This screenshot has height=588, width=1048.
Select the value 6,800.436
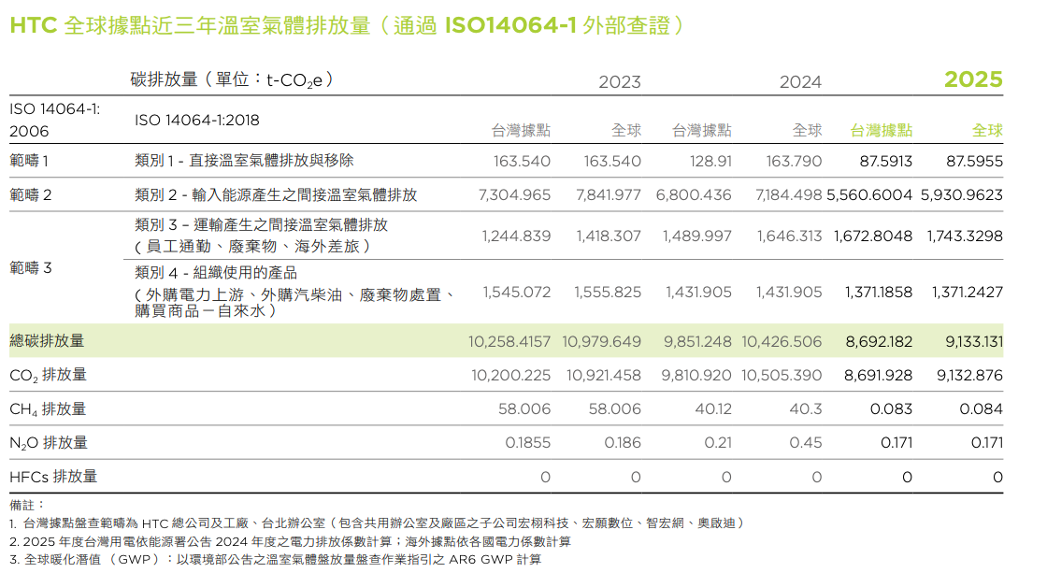[x=694, y=195]
